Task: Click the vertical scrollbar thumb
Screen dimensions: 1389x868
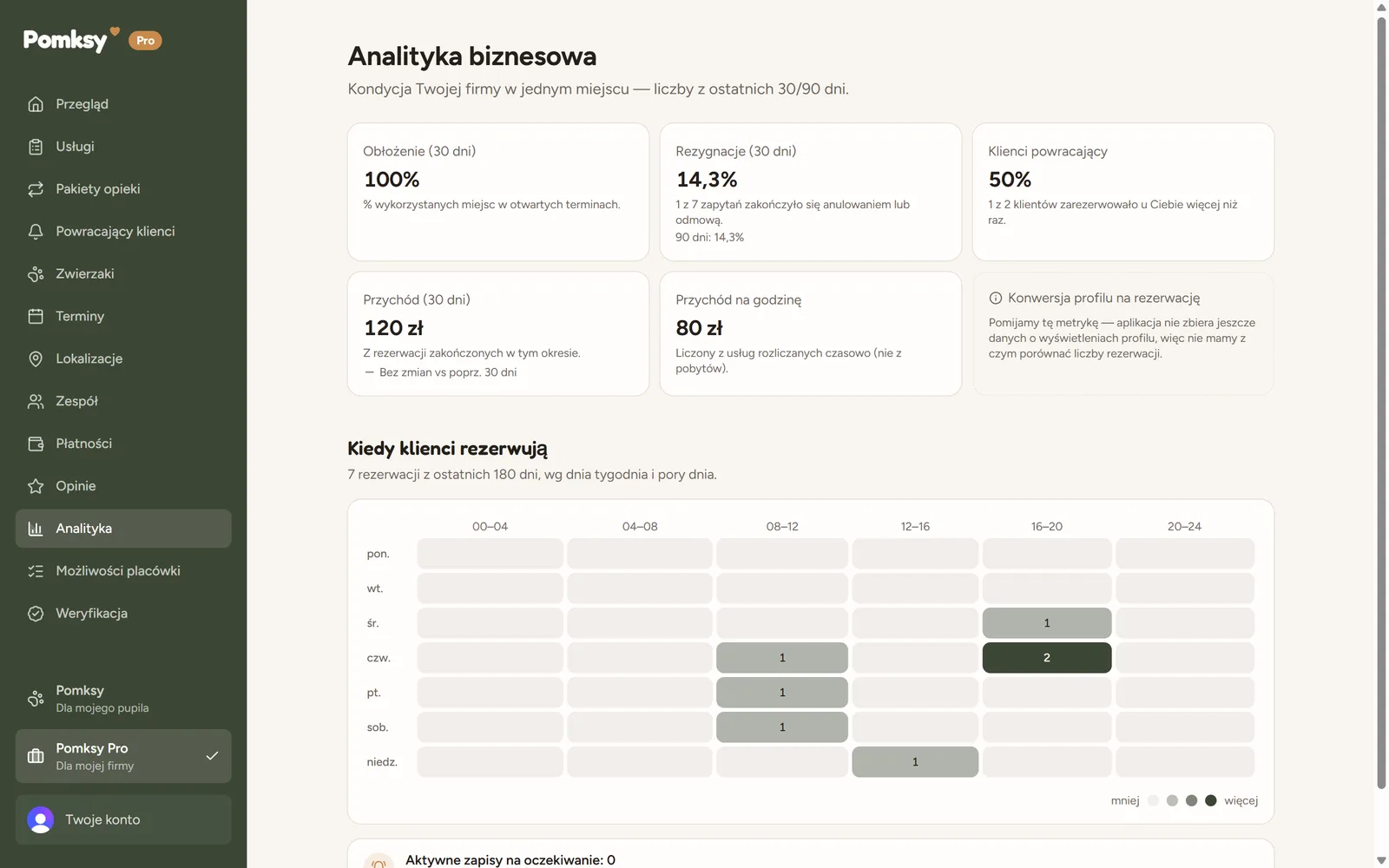Action: coord(1381,402)
